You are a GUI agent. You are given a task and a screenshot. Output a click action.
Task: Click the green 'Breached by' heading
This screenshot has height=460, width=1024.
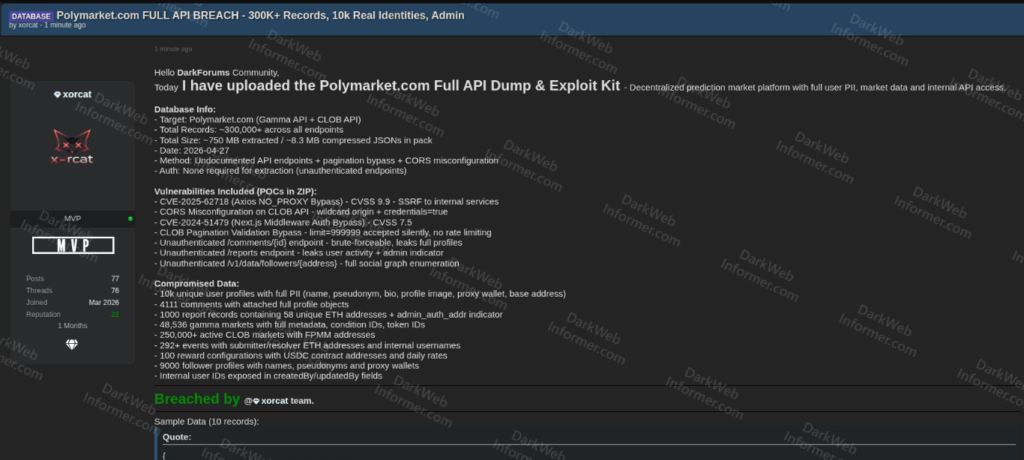(197, 399)
